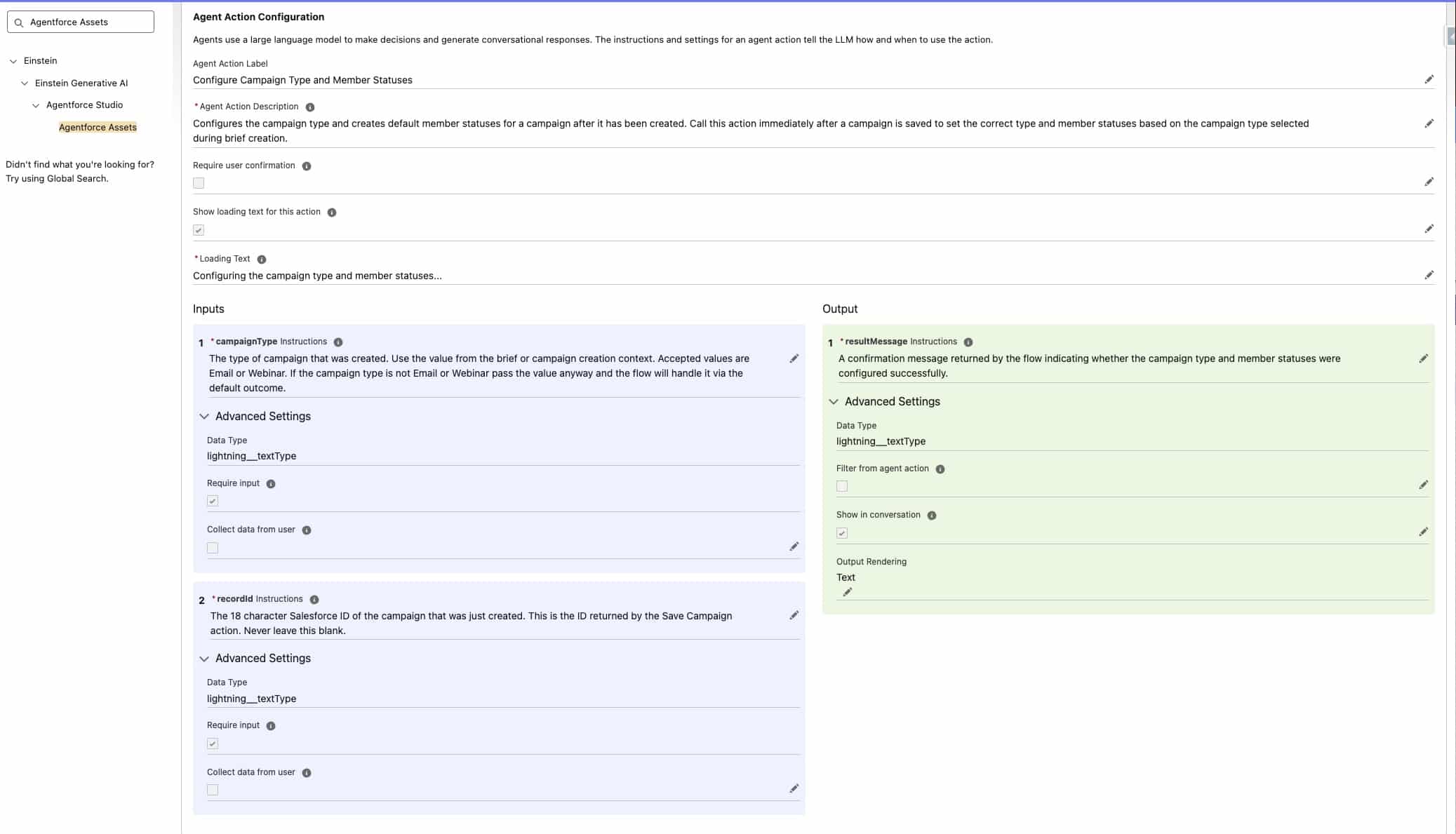Click pencil icon under Output Rendering Text
The width and height of the screenshot is (1456, 834).
(847, 592)
